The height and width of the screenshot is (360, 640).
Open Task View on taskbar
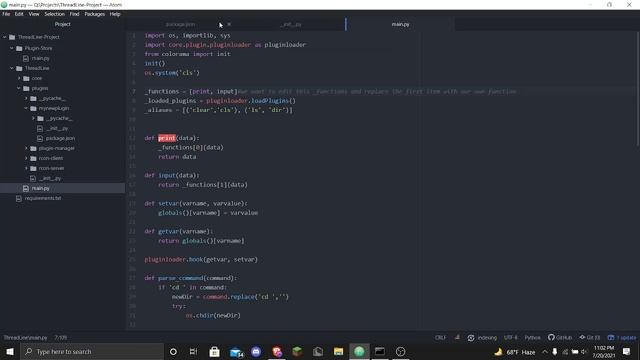pyautogui.click(x=193, y=351)
